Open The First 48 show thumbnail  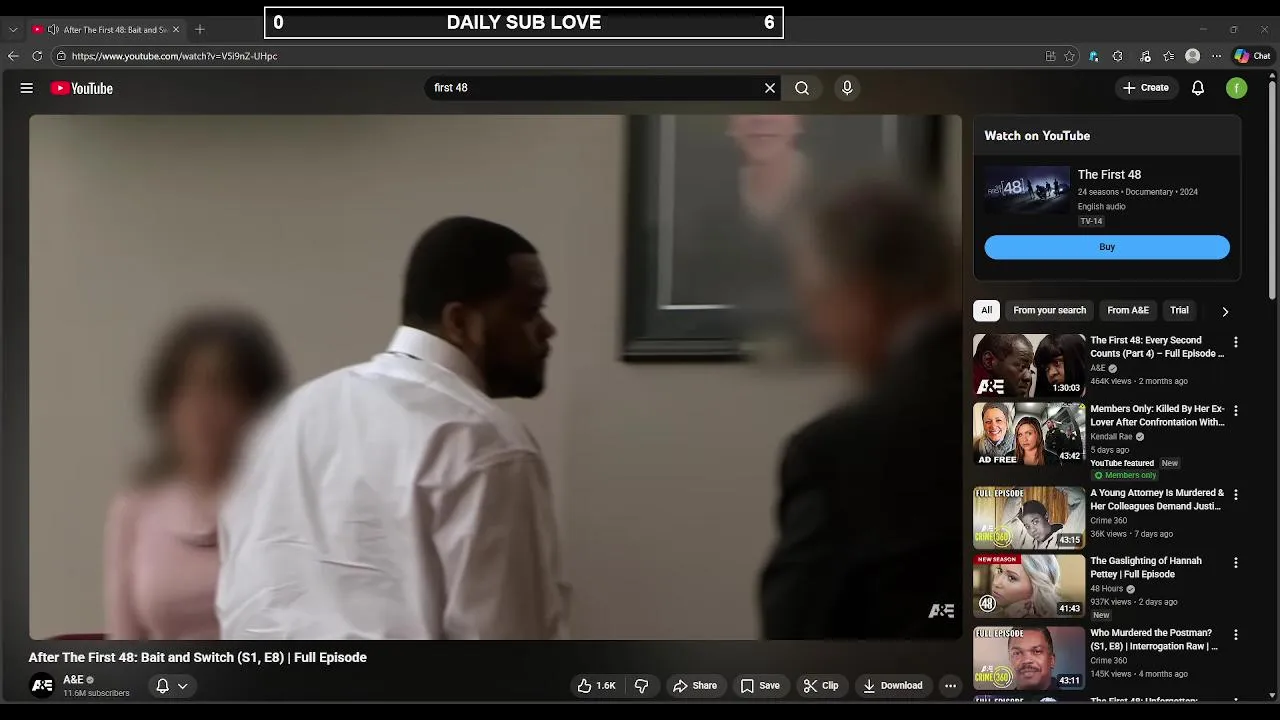[1027, 190]
